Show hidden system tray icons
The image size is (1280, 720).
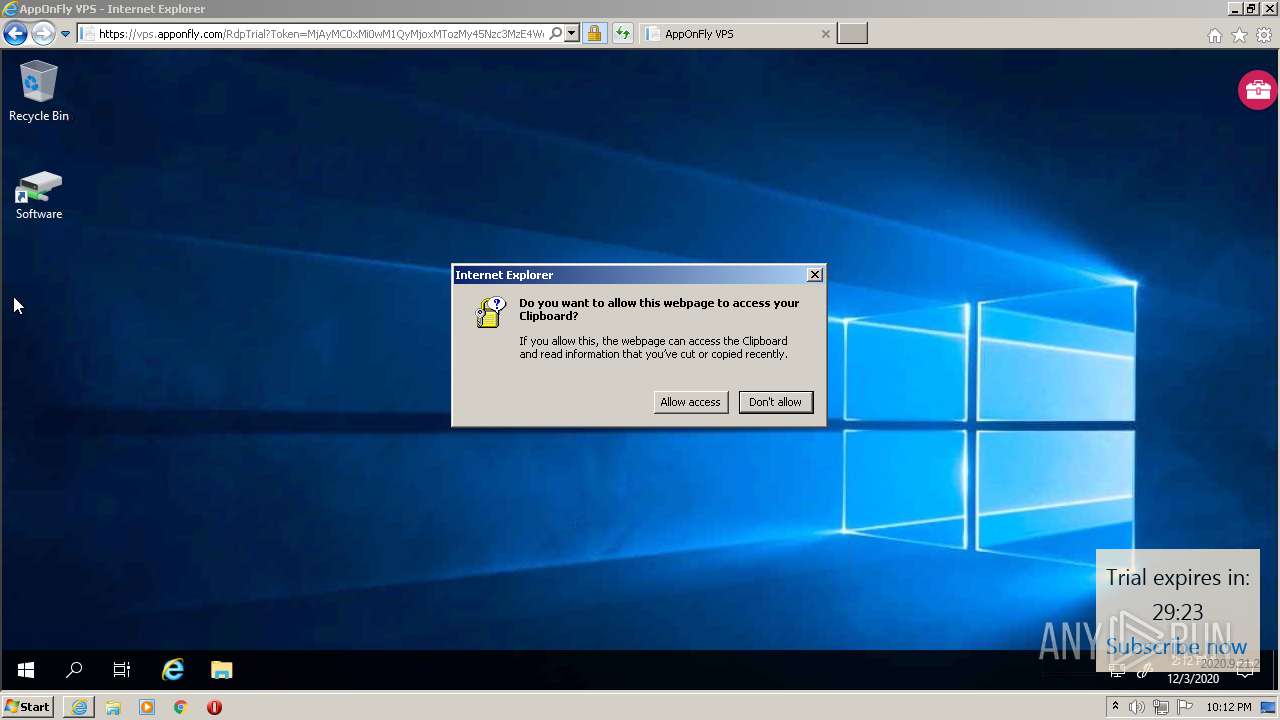click(x=1115, y=707)
